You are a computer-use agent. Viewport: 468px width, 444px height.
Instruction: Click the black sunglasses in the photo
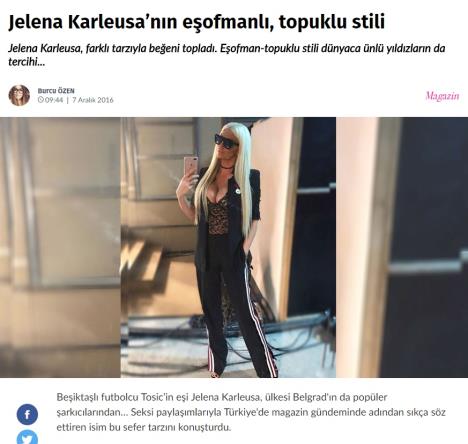(226, 139)
